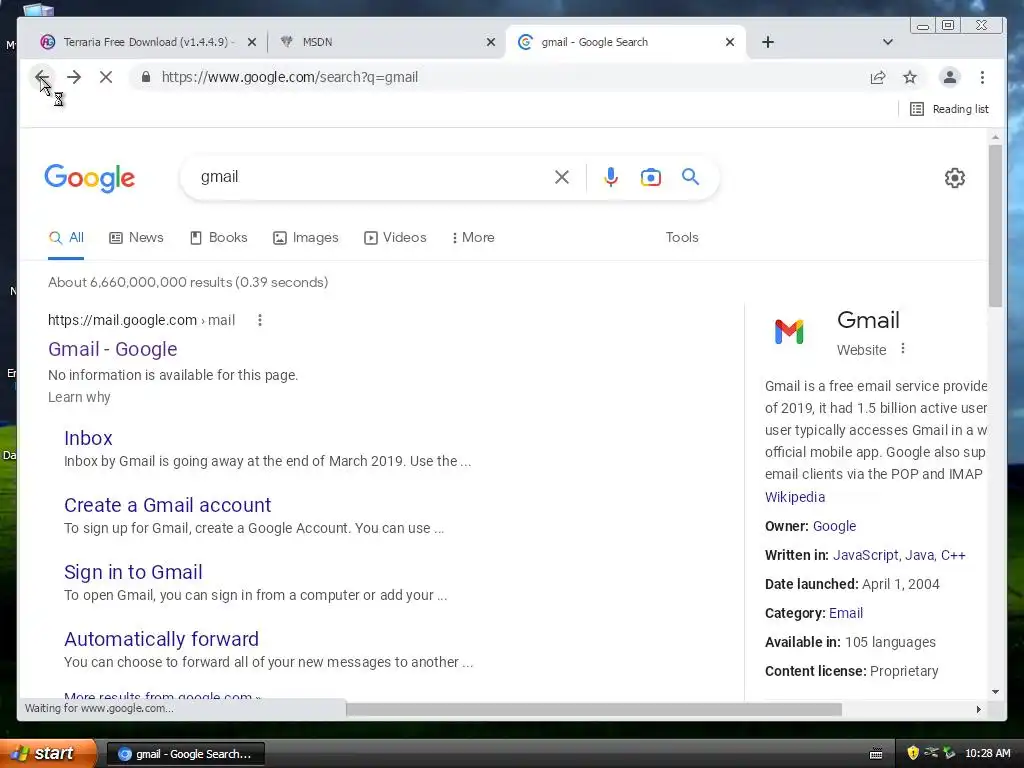Close the Terraria Free Download tab
This screenshot has width=1024, height=768.
point(251,42)
